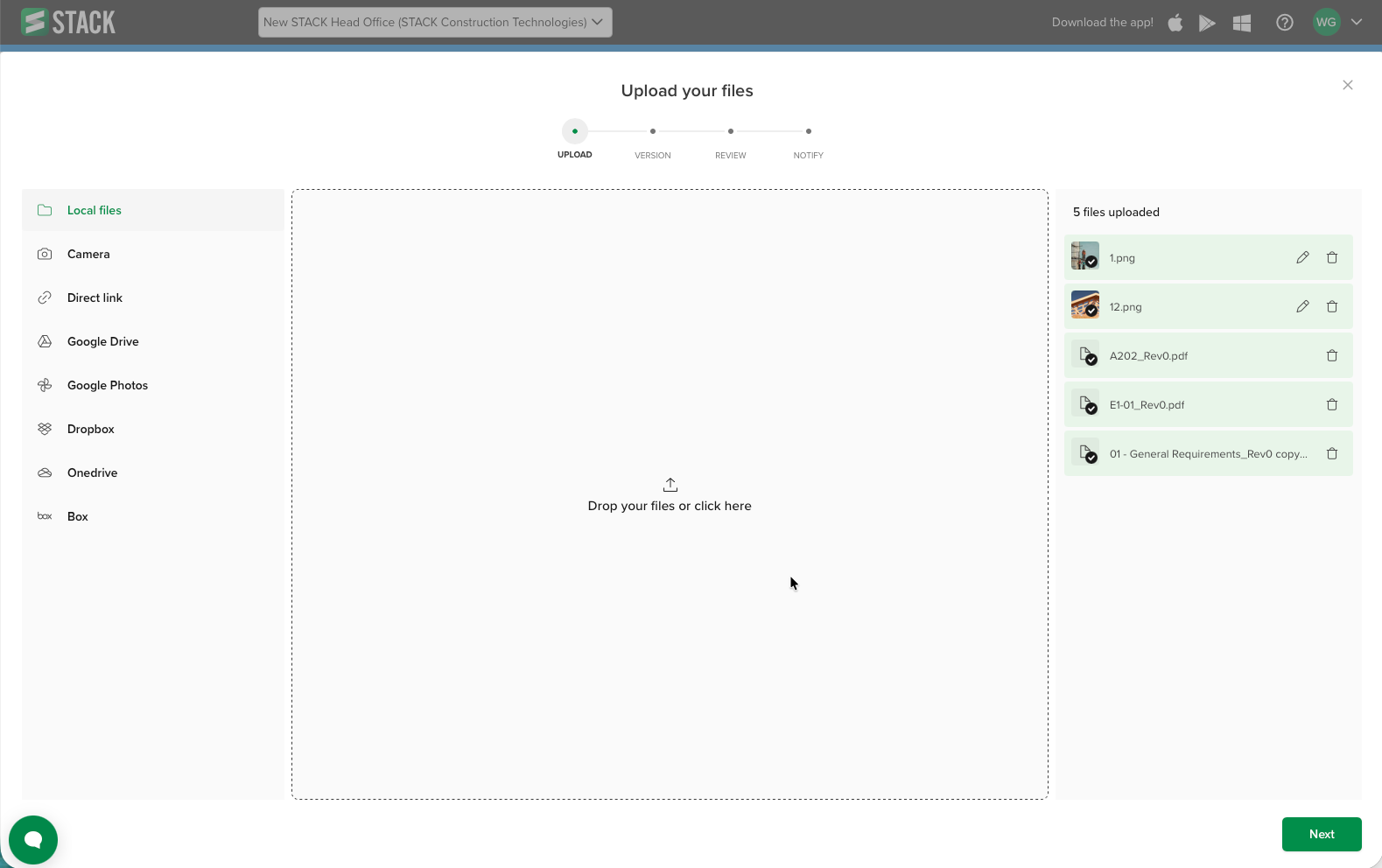Click the Next button
The image size is (1382, 868).
pos(1321,834)
